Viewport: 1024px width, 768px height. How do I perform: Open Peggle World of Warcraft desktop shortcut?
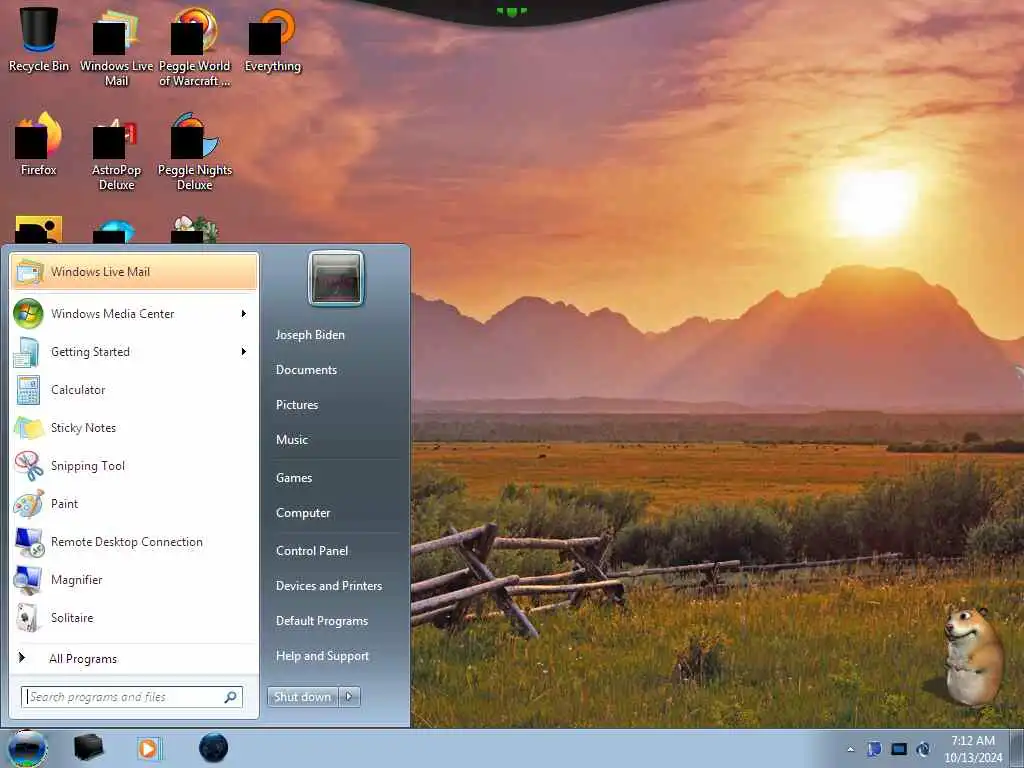click(x=195, y=47)
